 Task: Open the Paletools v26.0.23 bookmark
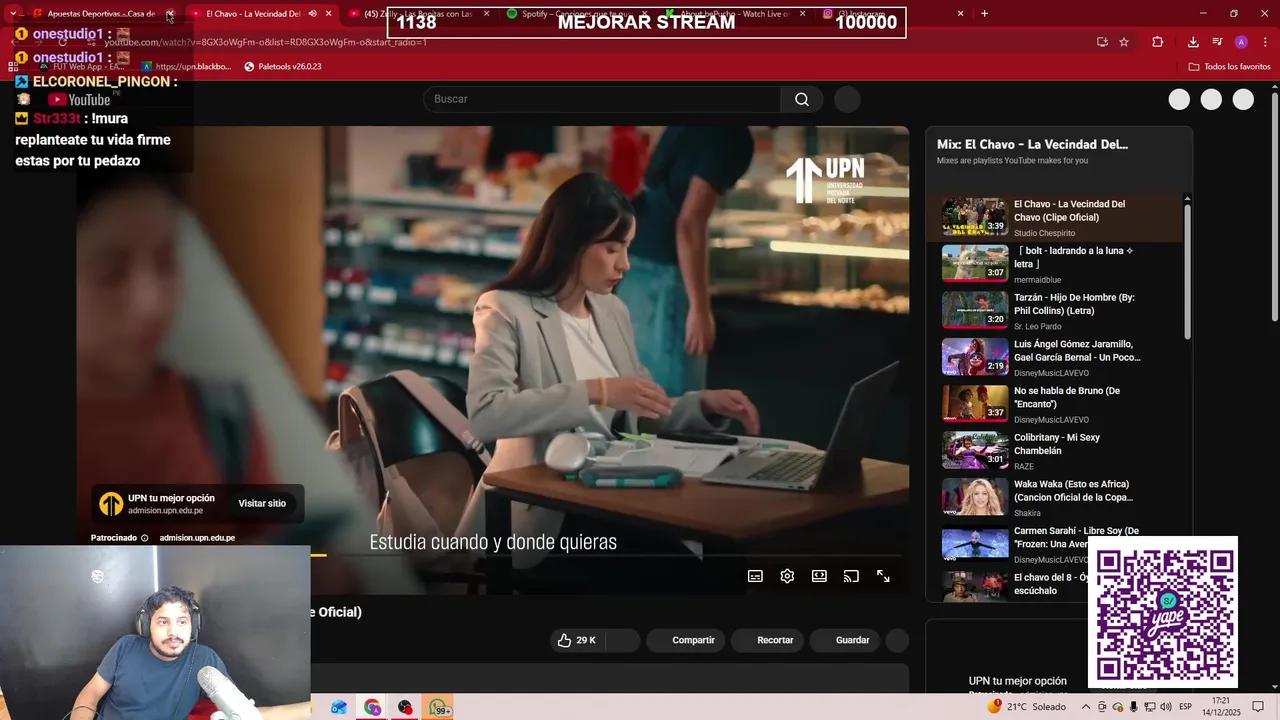tap(283, 66)
